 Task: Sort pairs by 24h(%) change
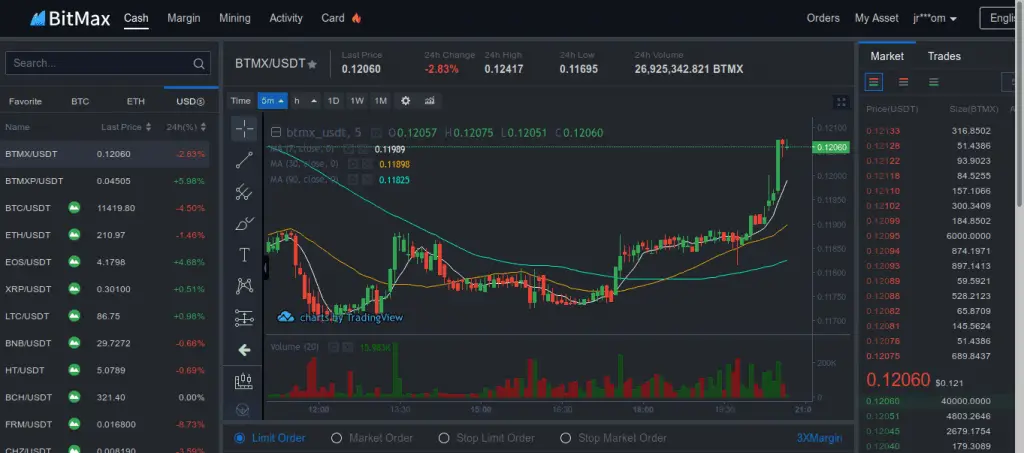pos(186,127)
